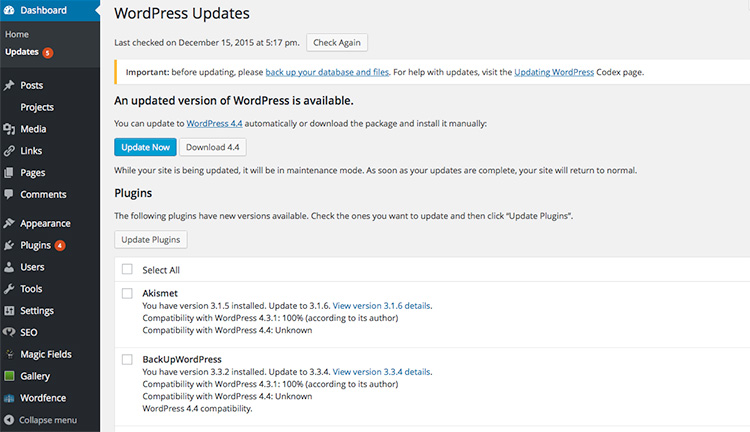The height and width of the screenshot is (432, 750).
Task: Open the Updating WordPress Codex link
Action: [x=554, y=72]
